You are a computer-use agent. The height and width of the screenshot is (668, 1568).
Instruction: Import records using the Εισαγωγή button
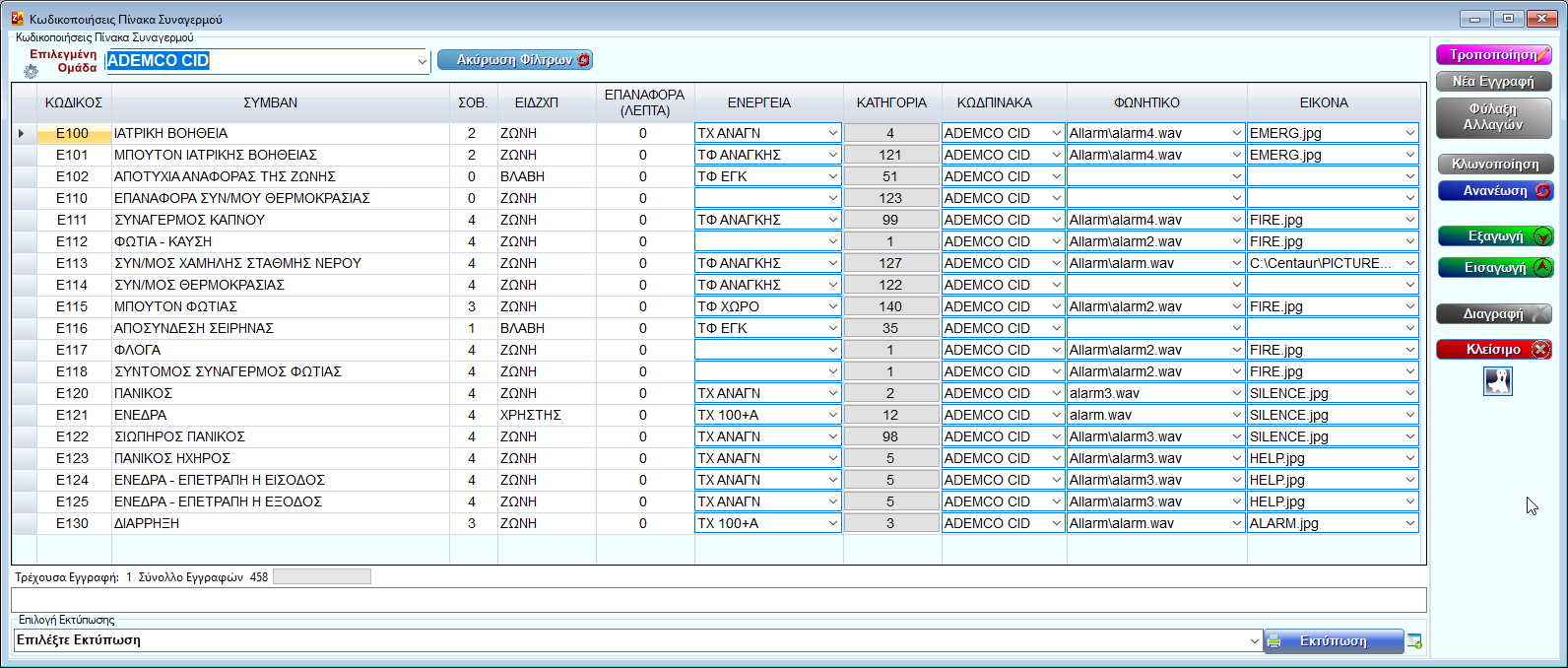coord(1494,268)
